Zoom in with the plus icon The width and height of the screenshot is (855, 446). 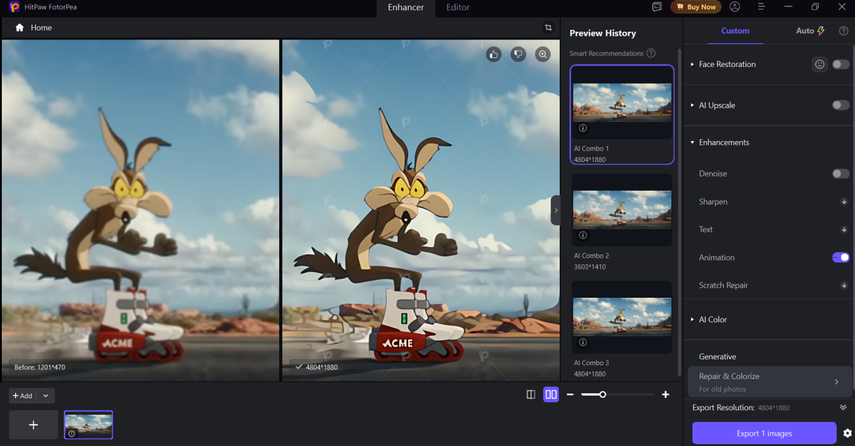pos(665,395)
